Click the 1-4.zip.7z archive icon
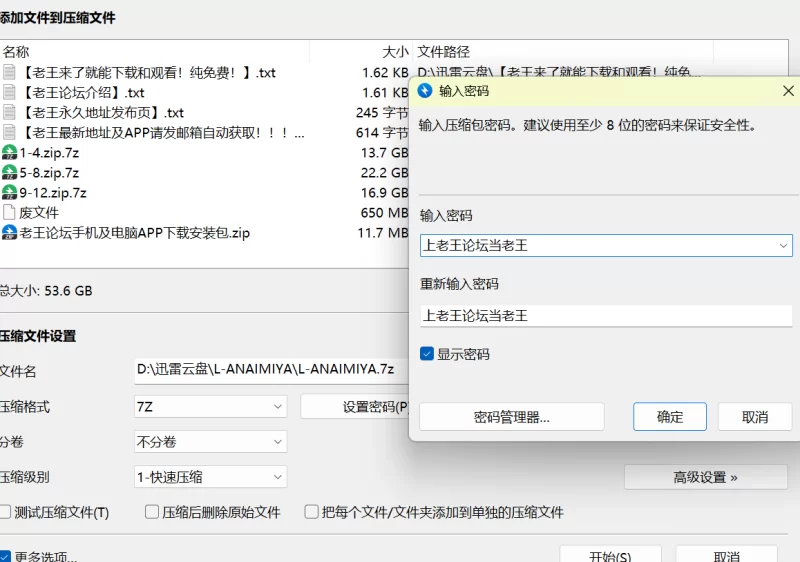The image size is (800, 562). click(9, 153)
